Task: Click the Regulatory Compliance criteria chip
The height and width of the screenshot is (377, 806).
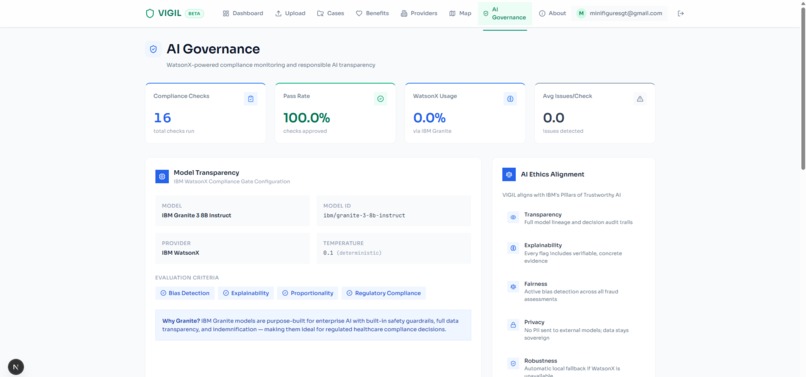Action: coord(383,293)
